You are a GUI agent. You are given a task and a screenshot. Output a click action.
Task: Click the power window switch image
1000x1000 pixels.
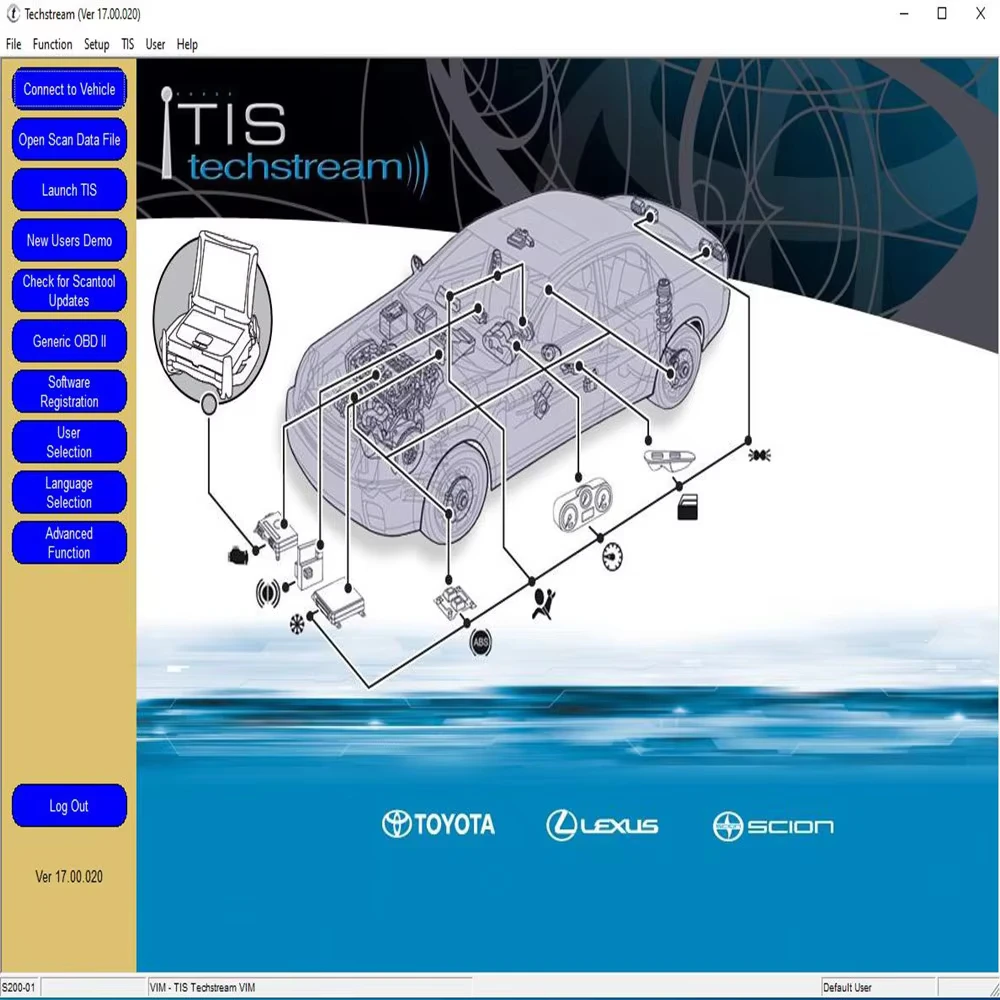670,460
